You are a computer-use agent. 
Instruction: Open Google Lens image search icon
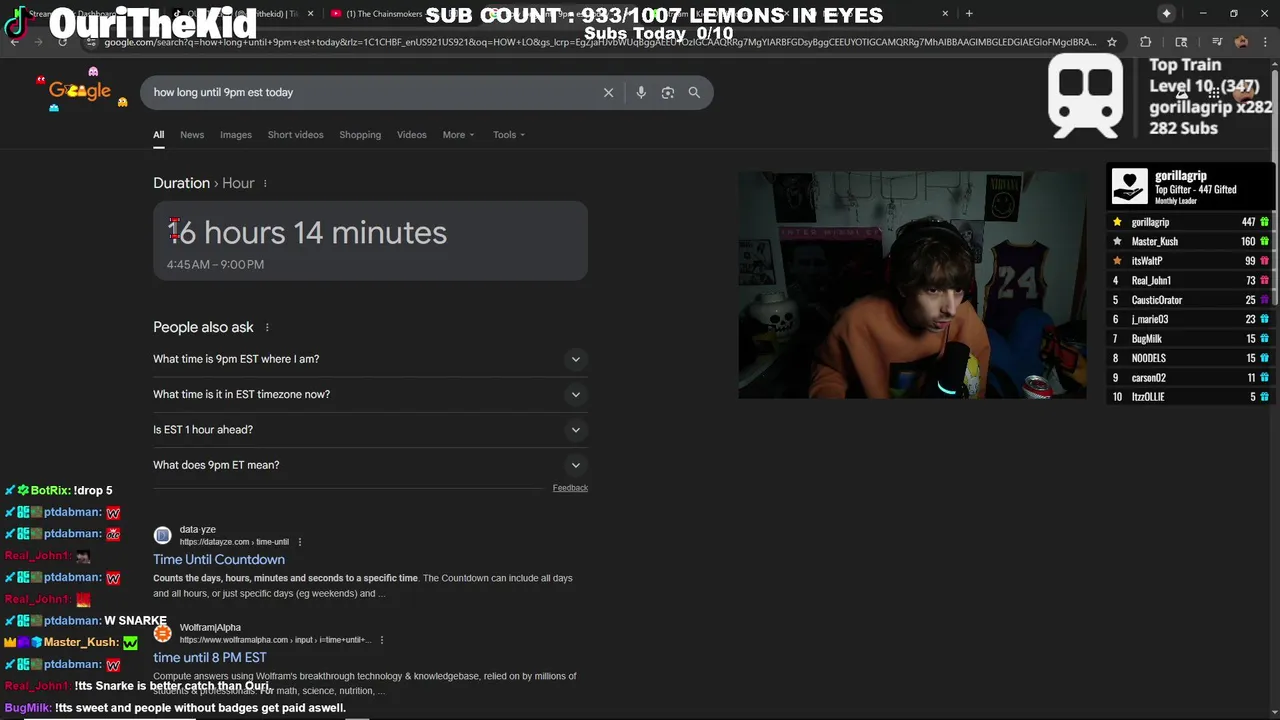668,92
